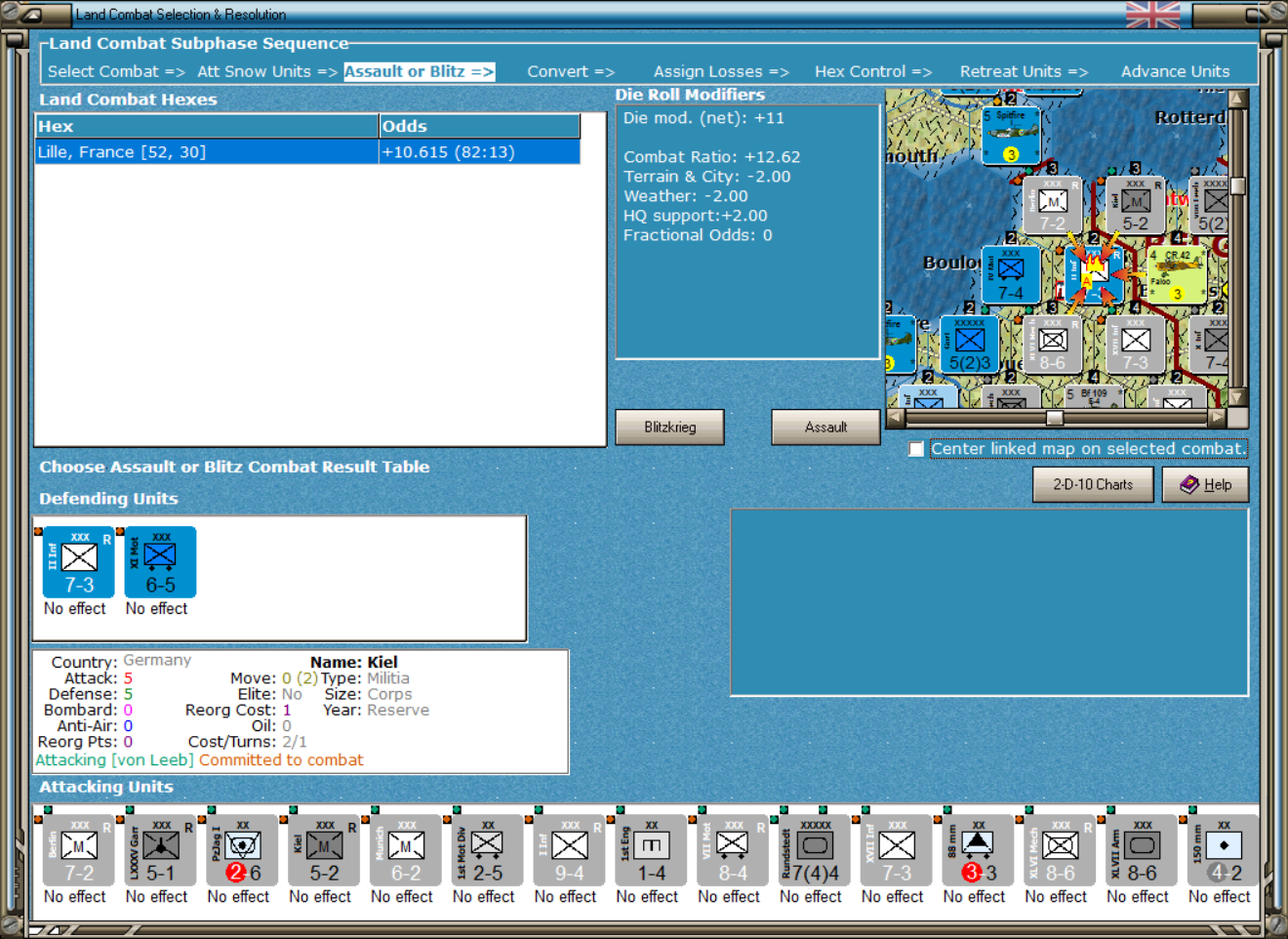Click the map horizontal scrollbar thumb
The image size is (1288, 939).
click(x=1055, y=418)
